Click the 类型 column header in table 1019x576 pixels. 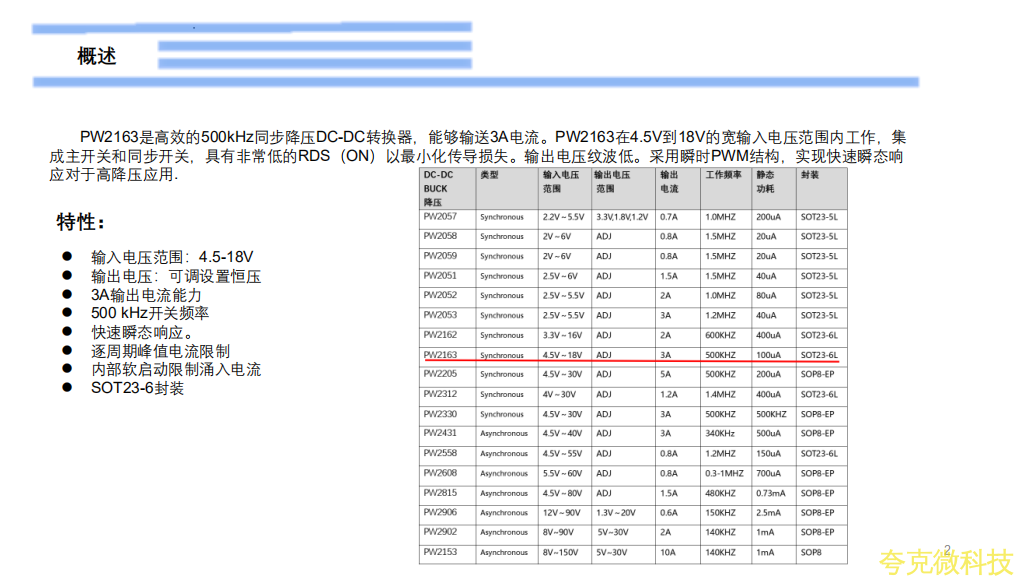click(489, 175)
